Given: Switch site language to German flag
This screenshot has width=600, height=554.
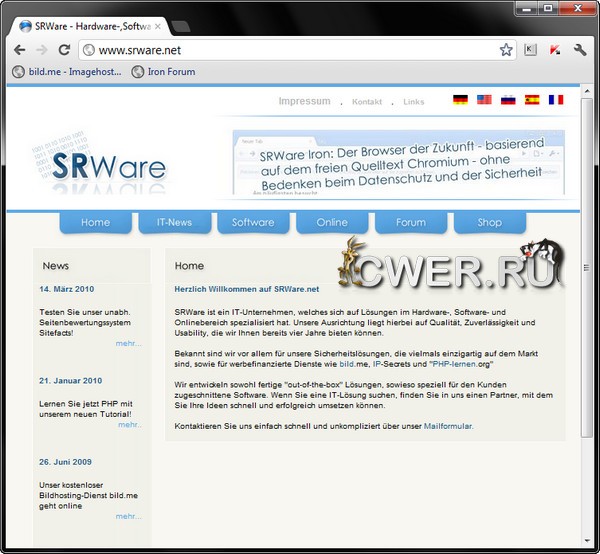Looking at the screenshot, I should 460,100.
